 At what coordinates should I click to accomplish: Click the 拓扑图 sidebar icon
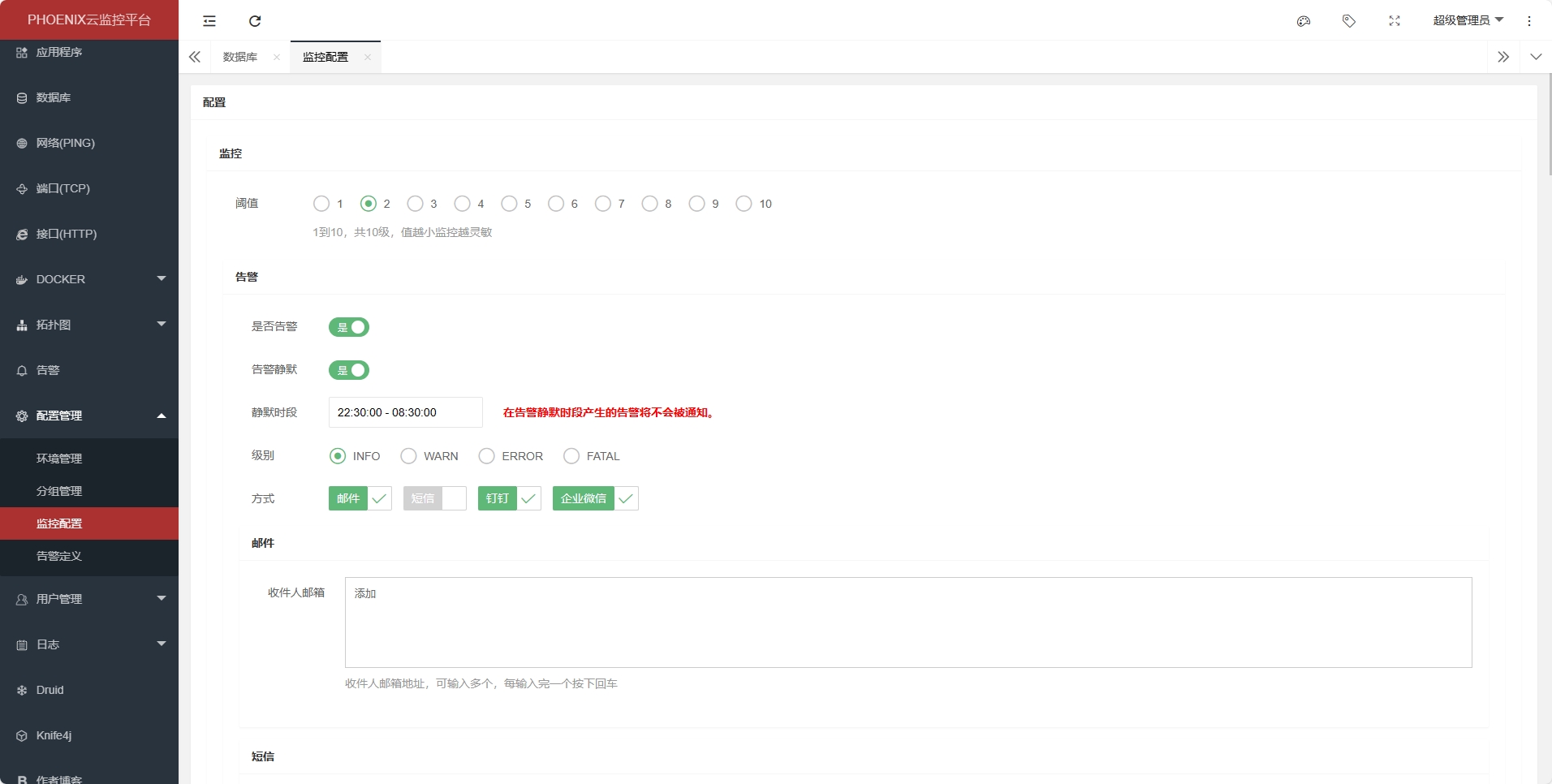click(x=22, y=325)
